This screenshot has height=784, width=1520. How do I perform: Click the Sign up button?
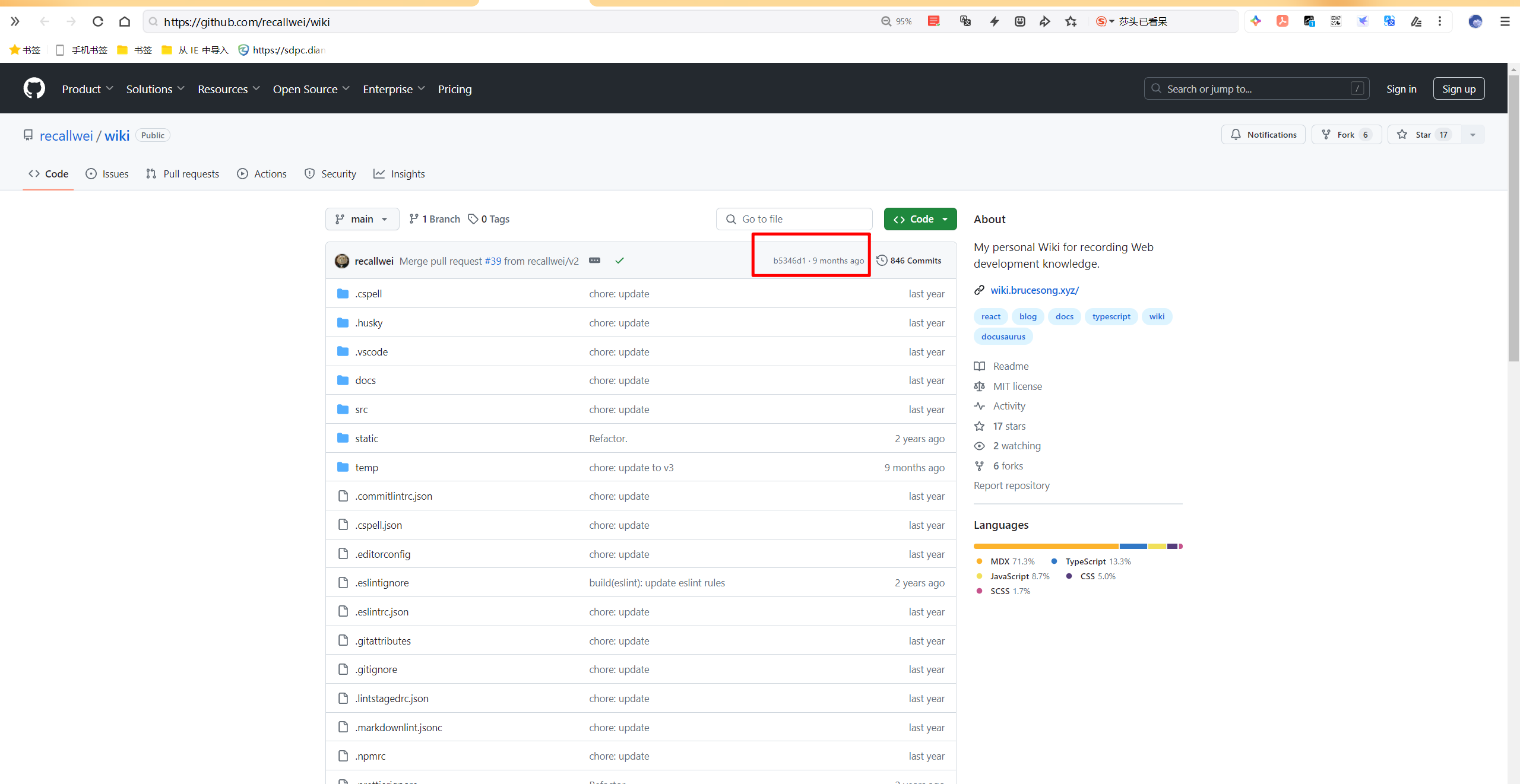click(1459, 89)
